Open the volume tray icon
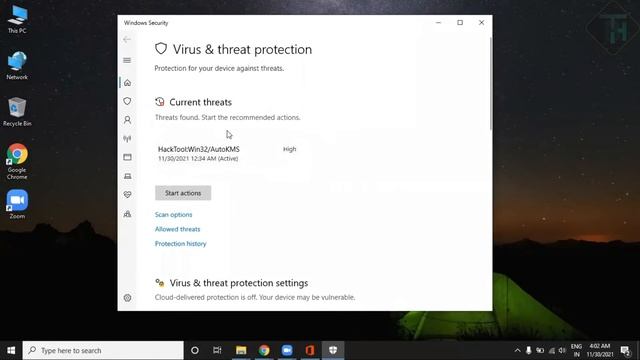 click(x=562, y=351)
